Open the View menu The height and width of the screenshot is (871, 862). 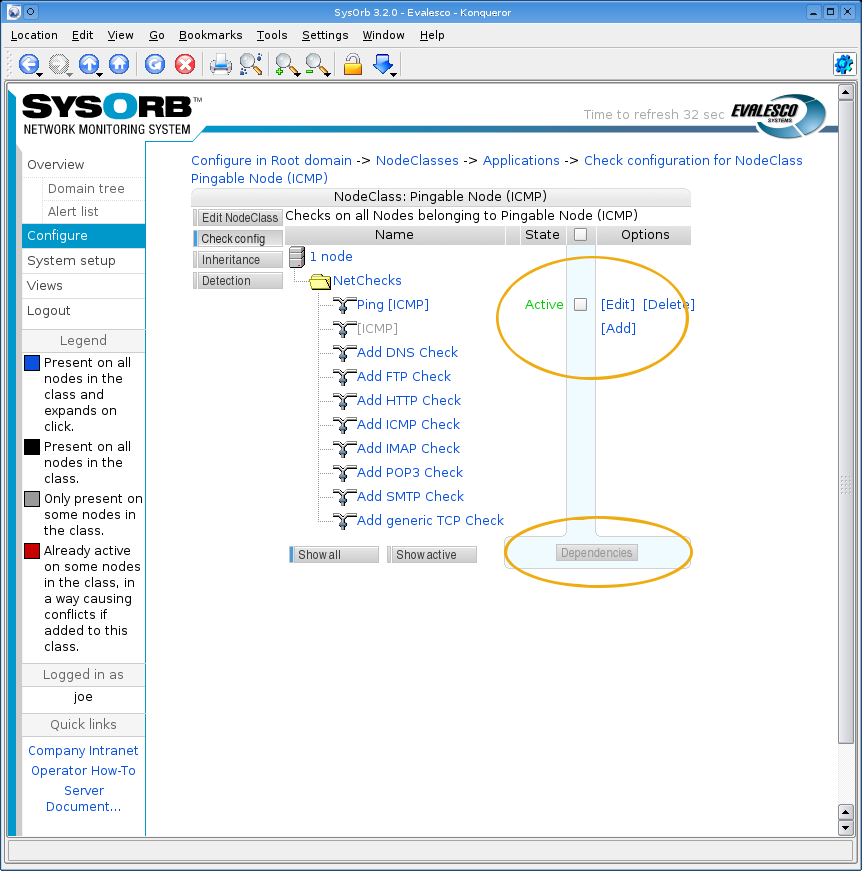coord(121,35)
